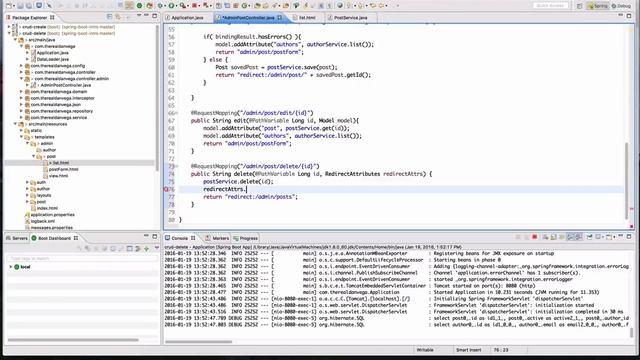Click the red Stop toolbar icon
The height and width of the screenshot is (360, 640).
click(195, 6)
